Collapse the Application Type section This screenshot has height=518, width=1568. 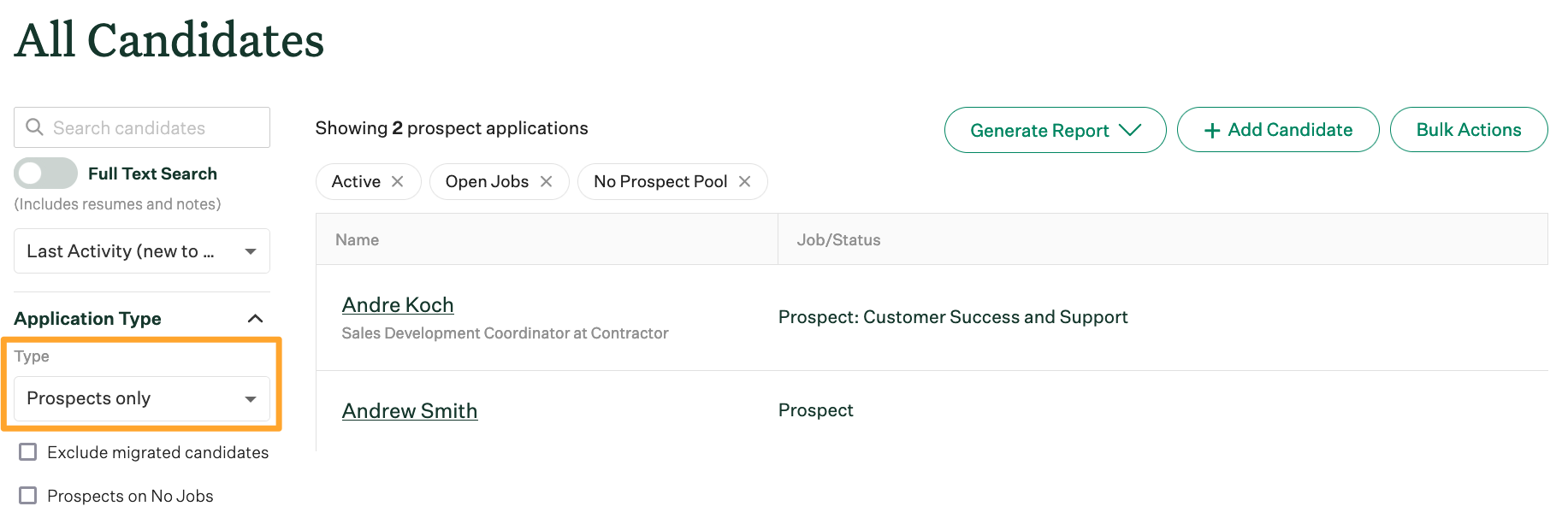click(x=255, y=317)
